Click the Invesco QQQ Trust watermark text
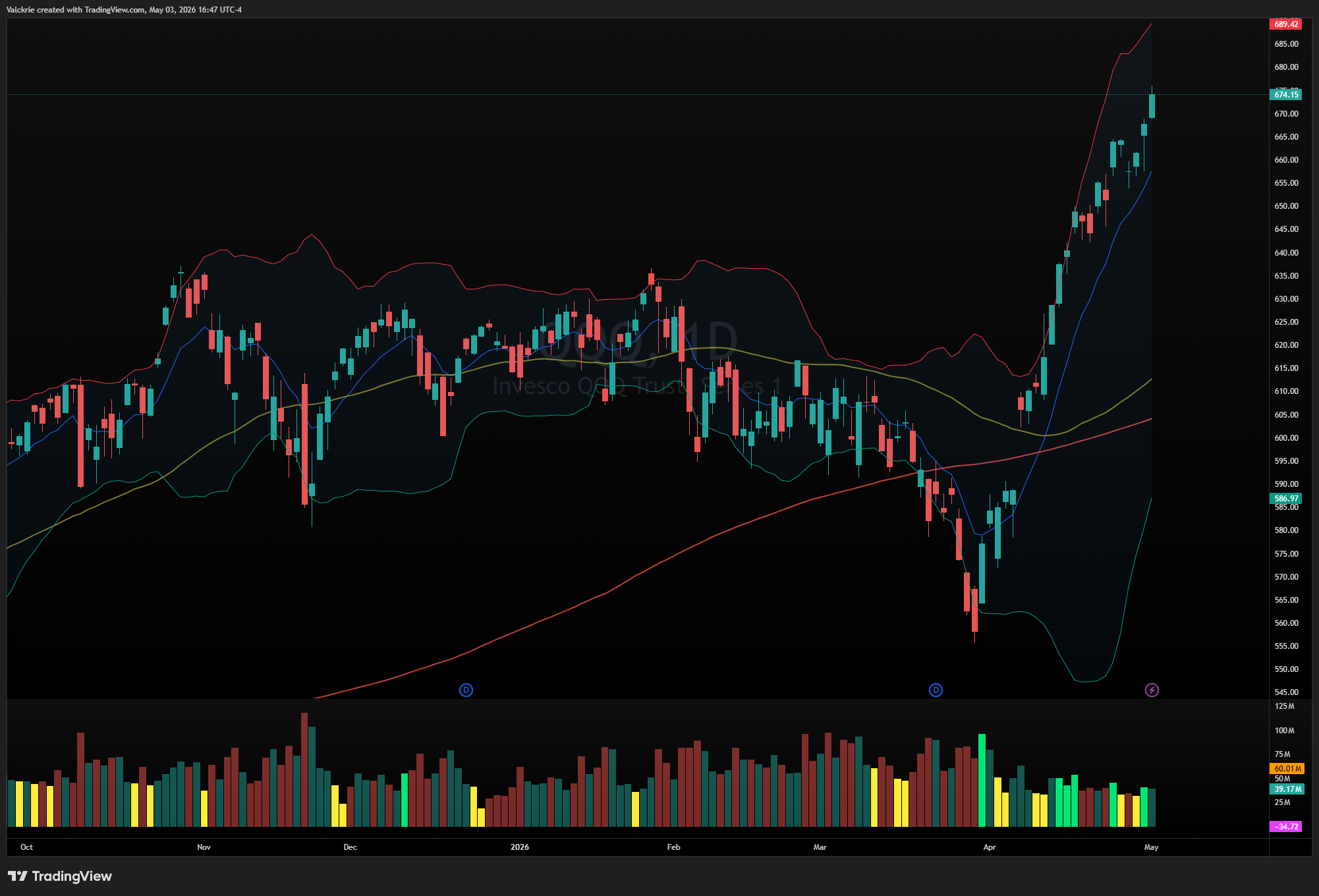 pyautogui.click(x=636, y=386)
